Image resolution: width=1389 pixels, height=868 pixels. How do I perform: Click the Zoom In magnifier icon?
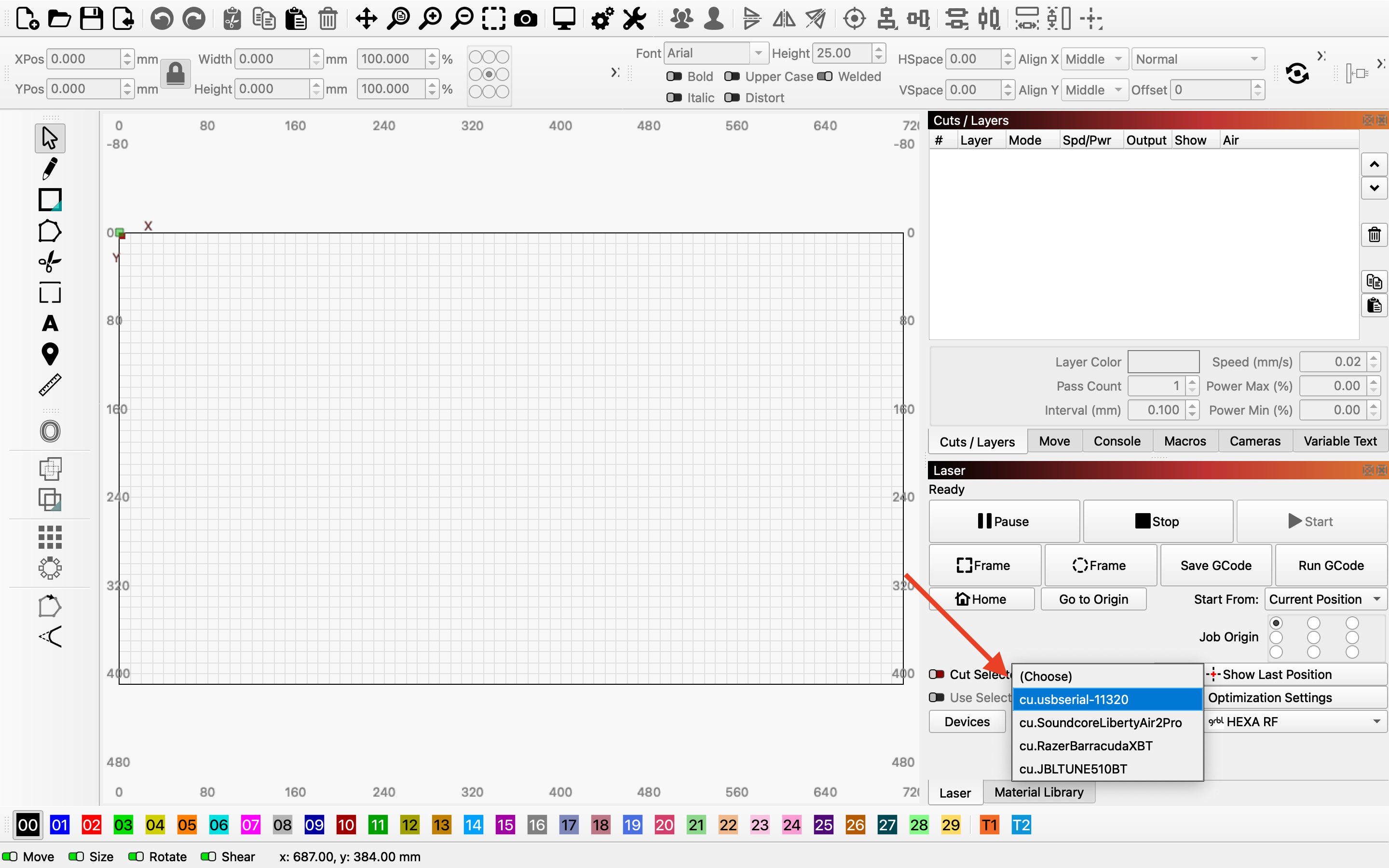coord(430,19)
